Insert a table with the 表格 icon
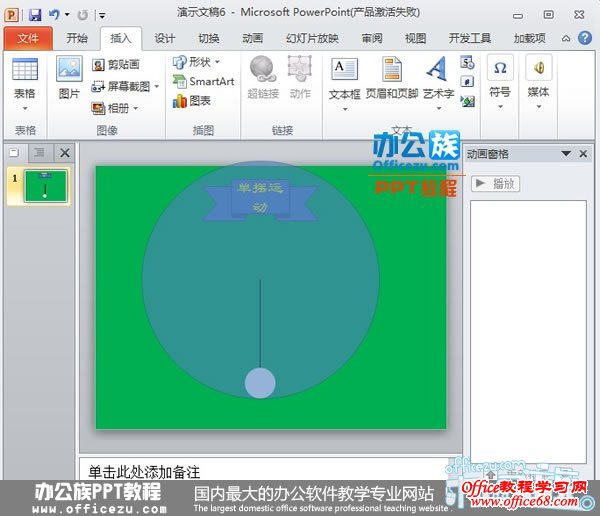 25,78
